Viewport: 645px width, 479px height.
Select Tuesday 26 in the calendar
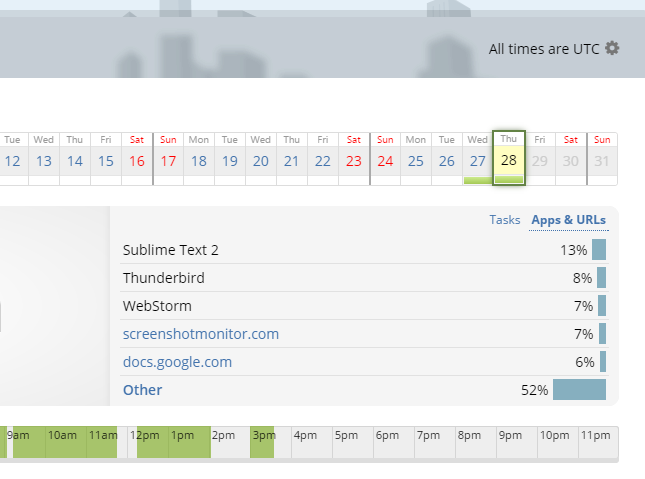[447, 159]
